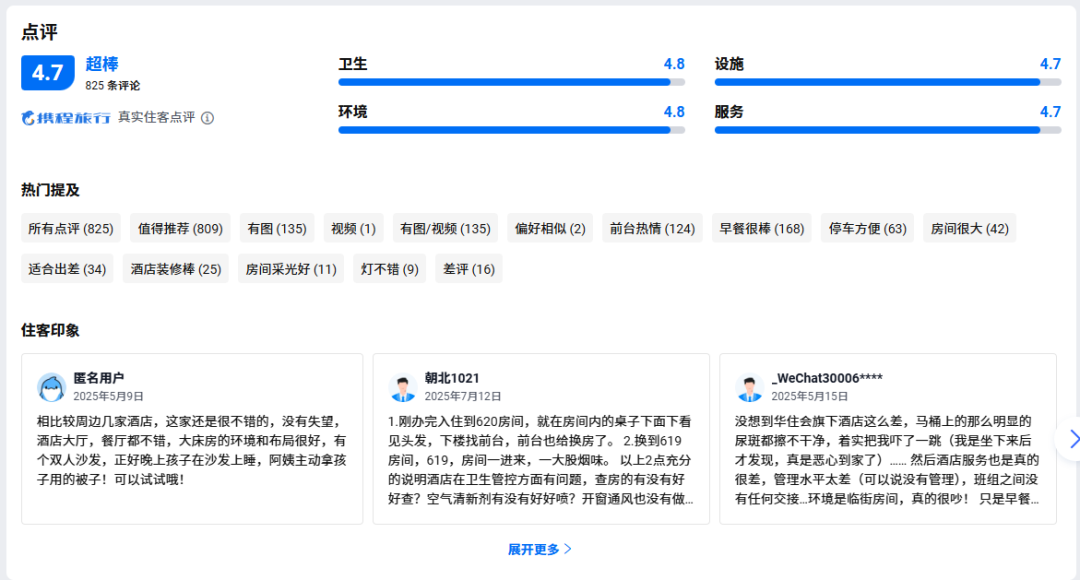Toggle the 值得推荐 (809) filter tag
1080x580 pixels.
180,228
